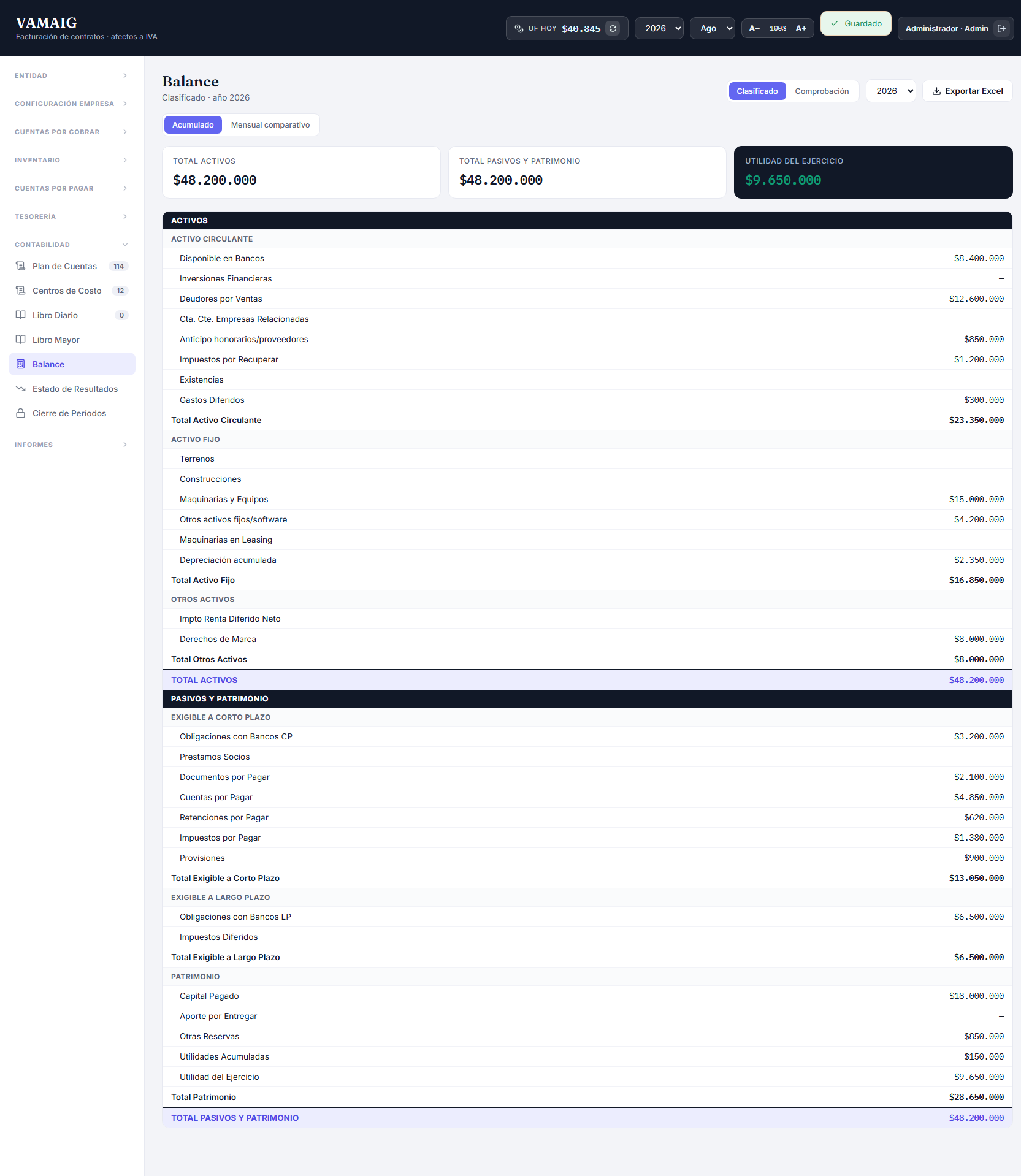Viewport: 1021px width, 1176px height.
Task: Open the header year 2026 dropdown
Action: coord(659,28)
